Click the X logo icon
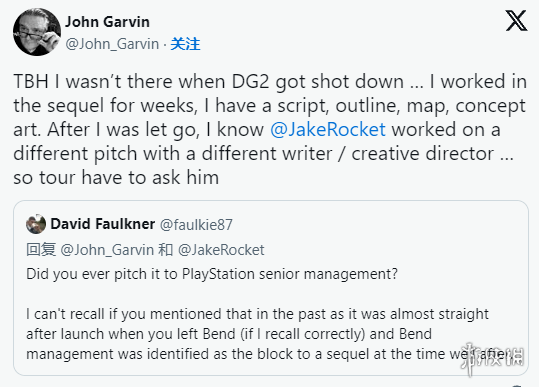The width and height of the screenshot is (539, 387). tap(516, 21)
